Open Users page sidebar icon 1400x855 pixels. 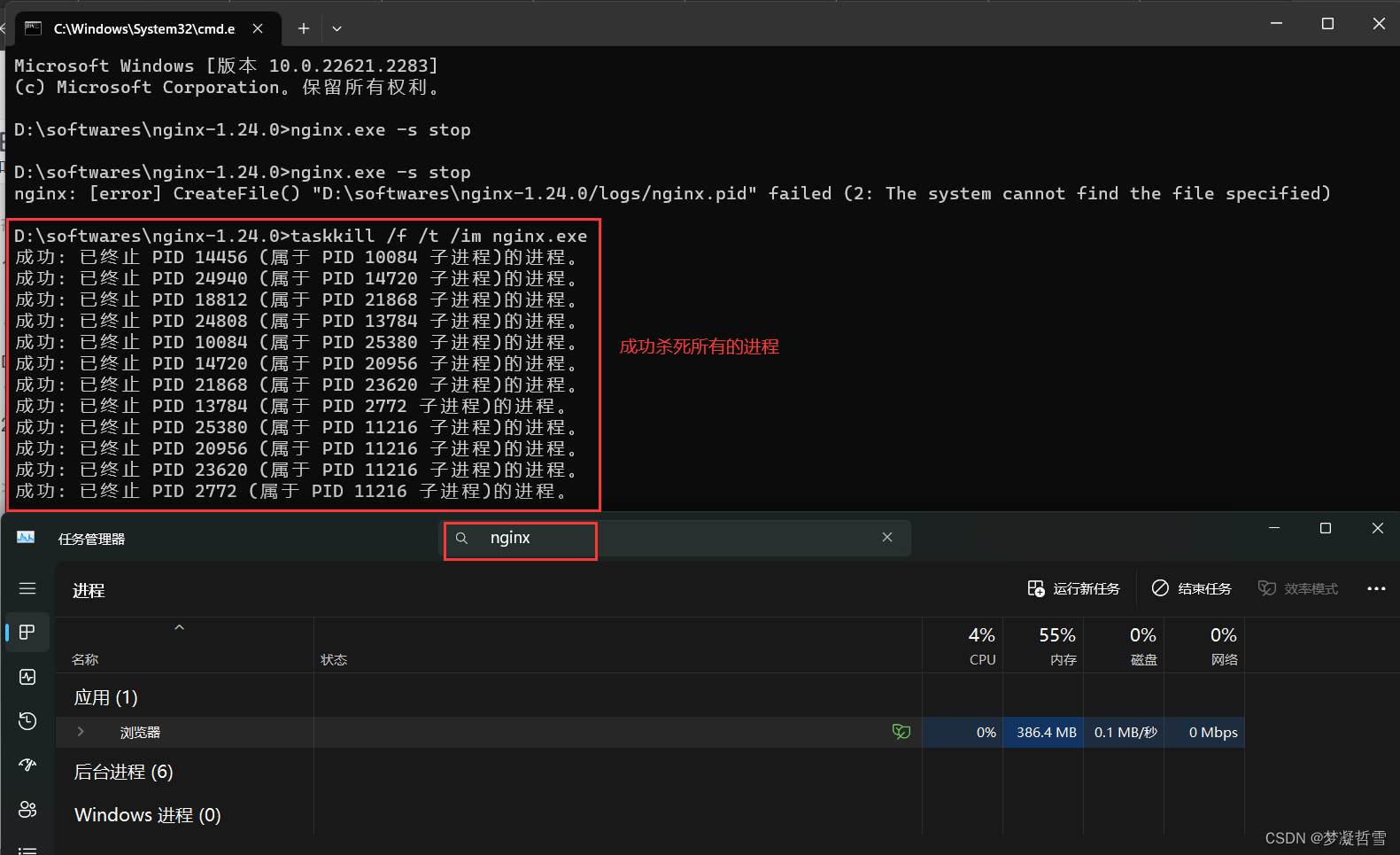point(27,809)
